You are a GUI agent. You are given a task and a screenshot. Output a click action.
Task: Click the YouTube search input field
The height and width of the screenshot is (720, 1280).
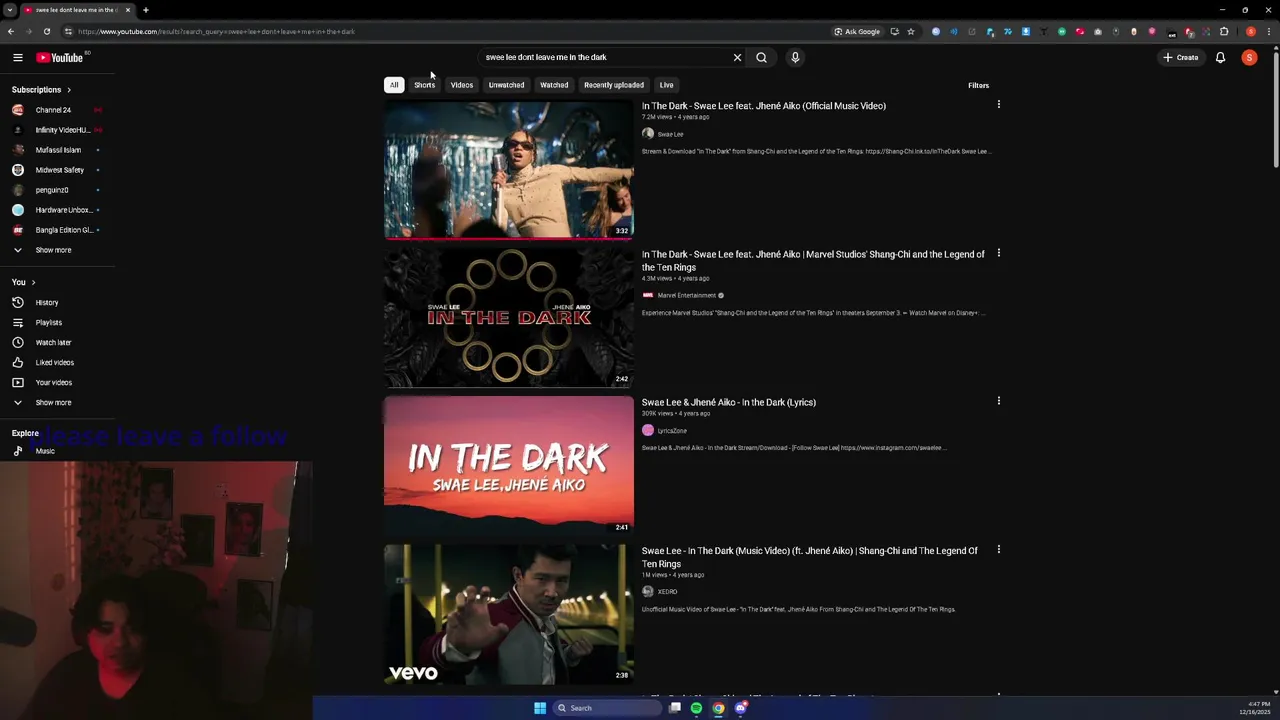coord(605,58)
